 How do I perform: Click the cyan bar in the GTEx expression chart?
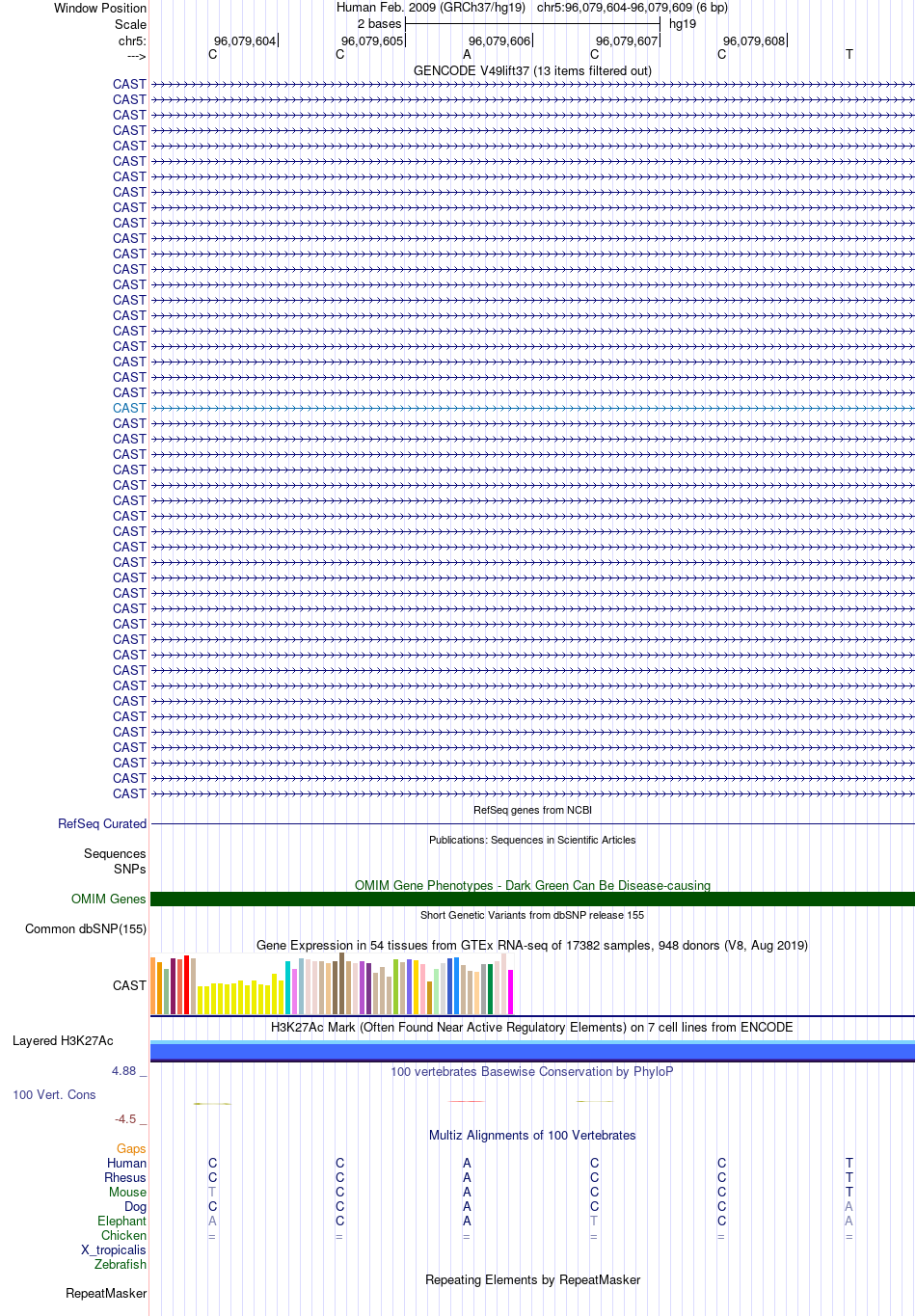point(287,987)
